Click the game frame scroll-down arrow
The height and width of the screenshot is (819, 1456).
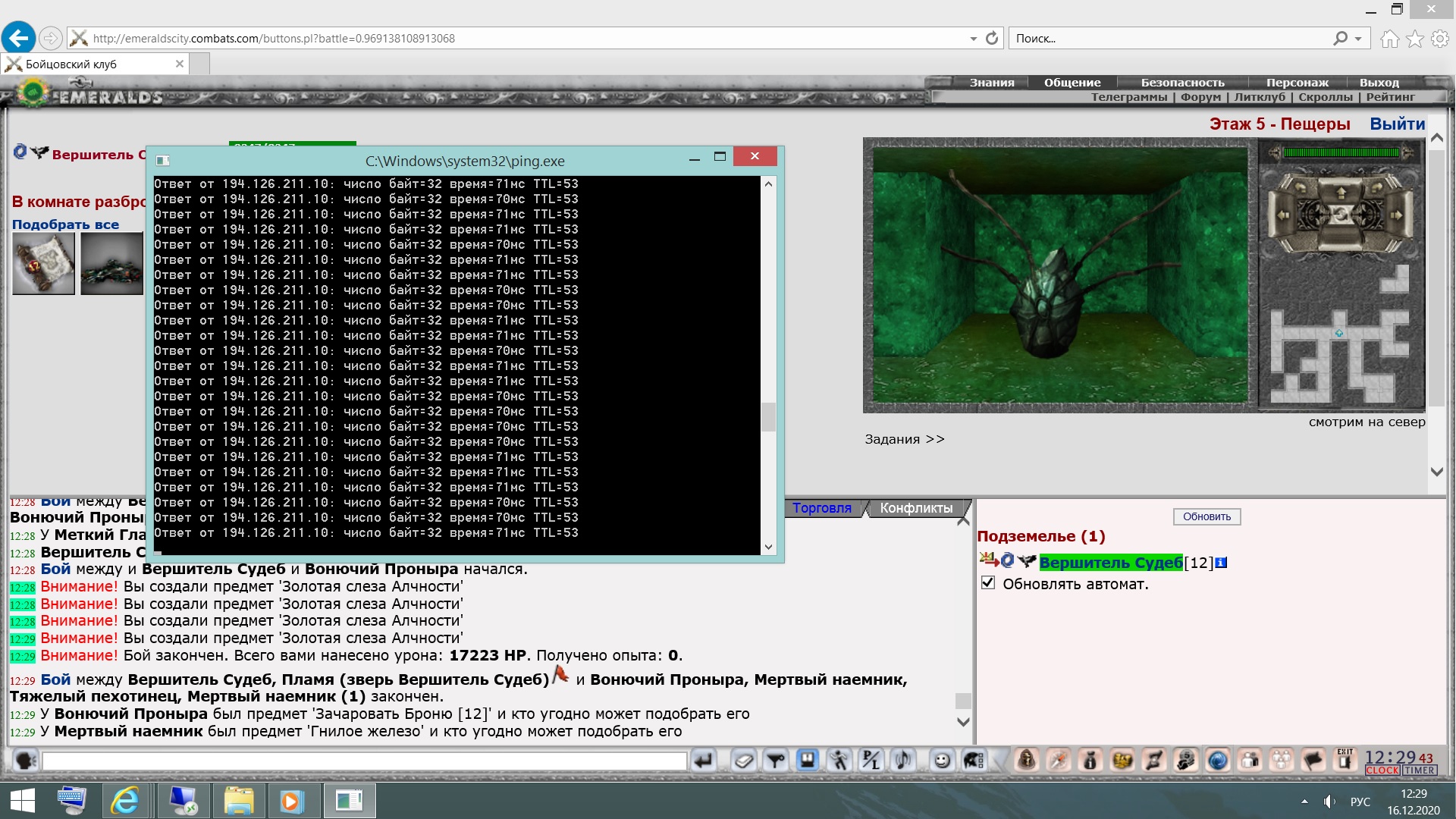[x=1436, y=472]
